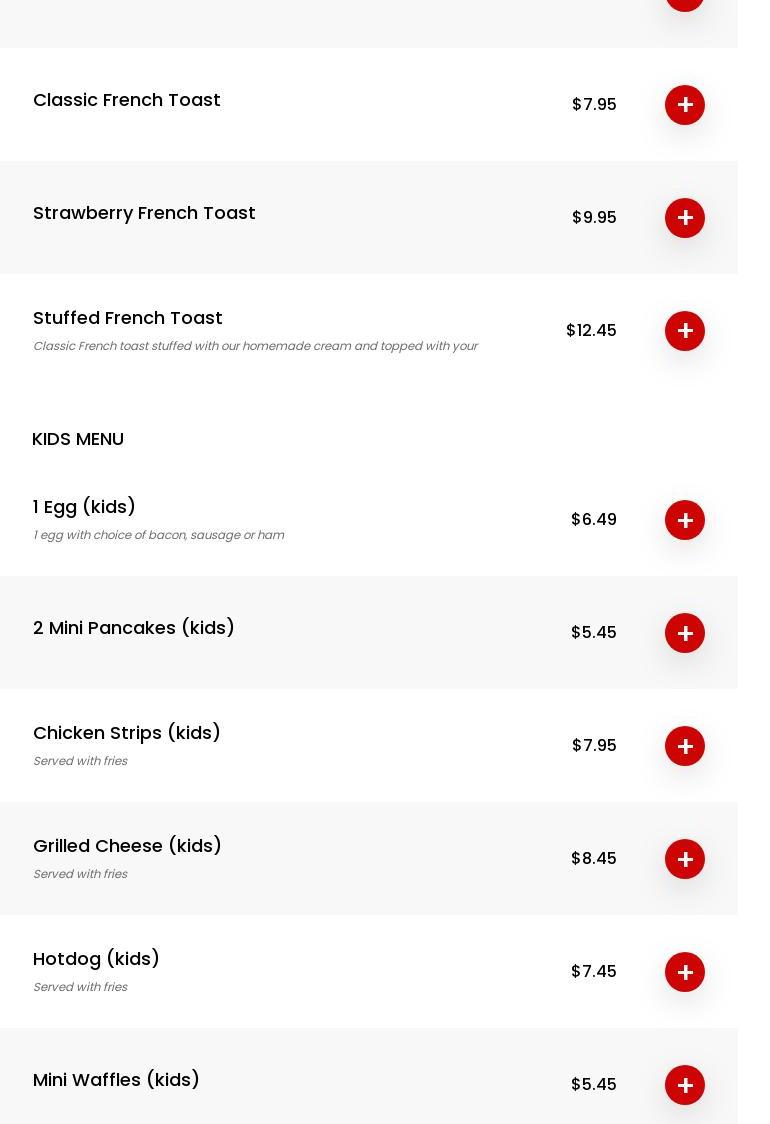Screen dimensions: 770x1124
Task: Open the Chicken Strips (kids) item
Action: click(x=127, y=733)
